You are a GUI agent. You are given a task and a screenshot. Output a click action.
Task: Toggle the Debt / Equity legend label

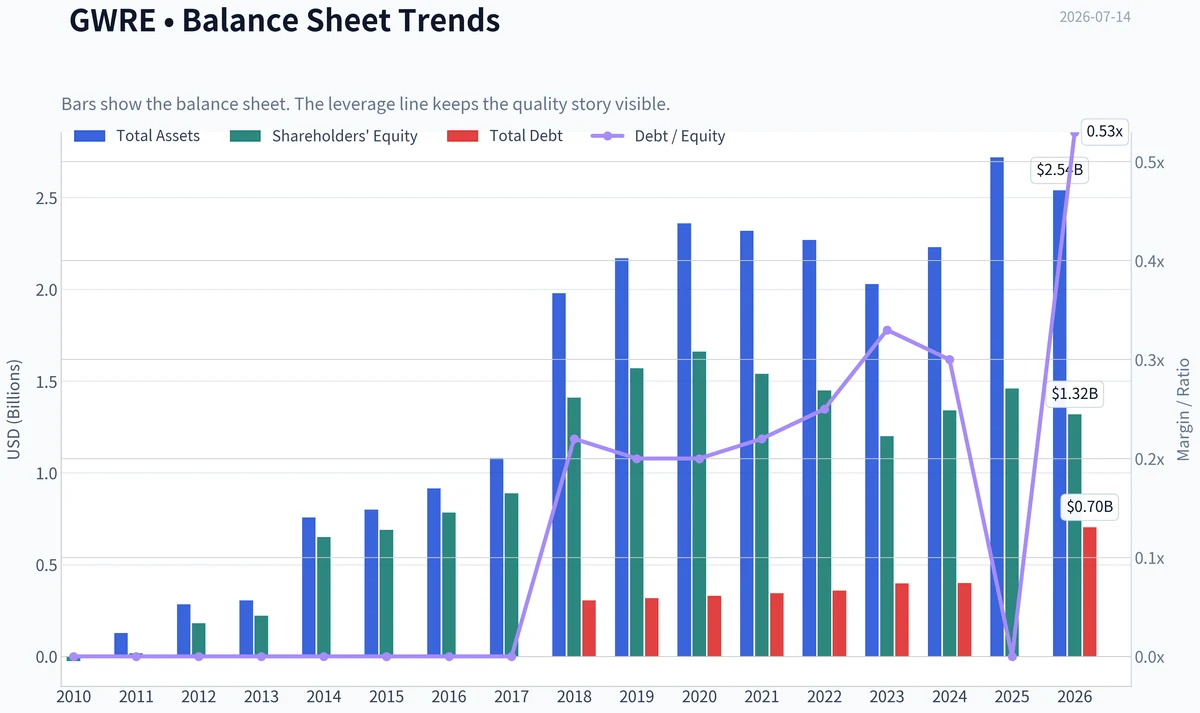tap(680, 136)
